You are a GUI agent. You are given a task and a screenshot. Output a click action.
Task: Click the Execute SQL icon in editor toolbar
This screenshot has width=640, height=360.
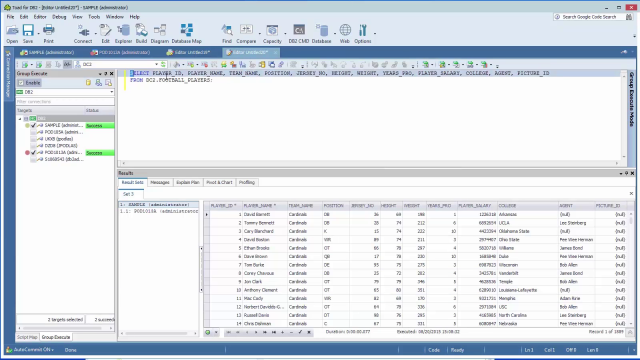tap(25, 64)
